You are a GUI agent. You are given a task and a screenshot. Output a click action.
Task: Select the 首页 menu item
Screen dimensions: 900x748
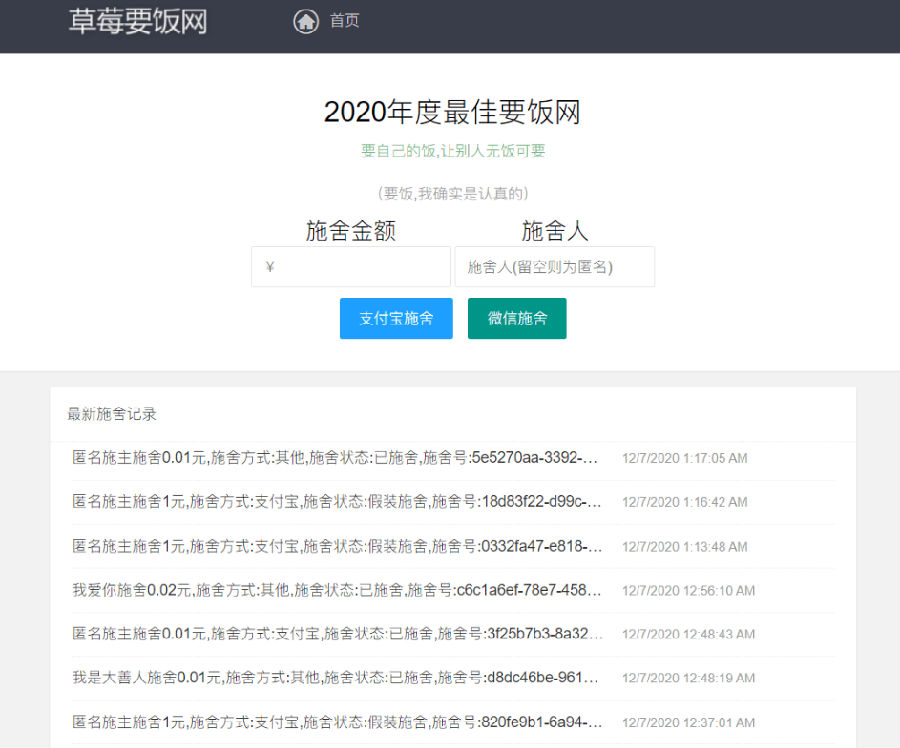click(343, 20)
